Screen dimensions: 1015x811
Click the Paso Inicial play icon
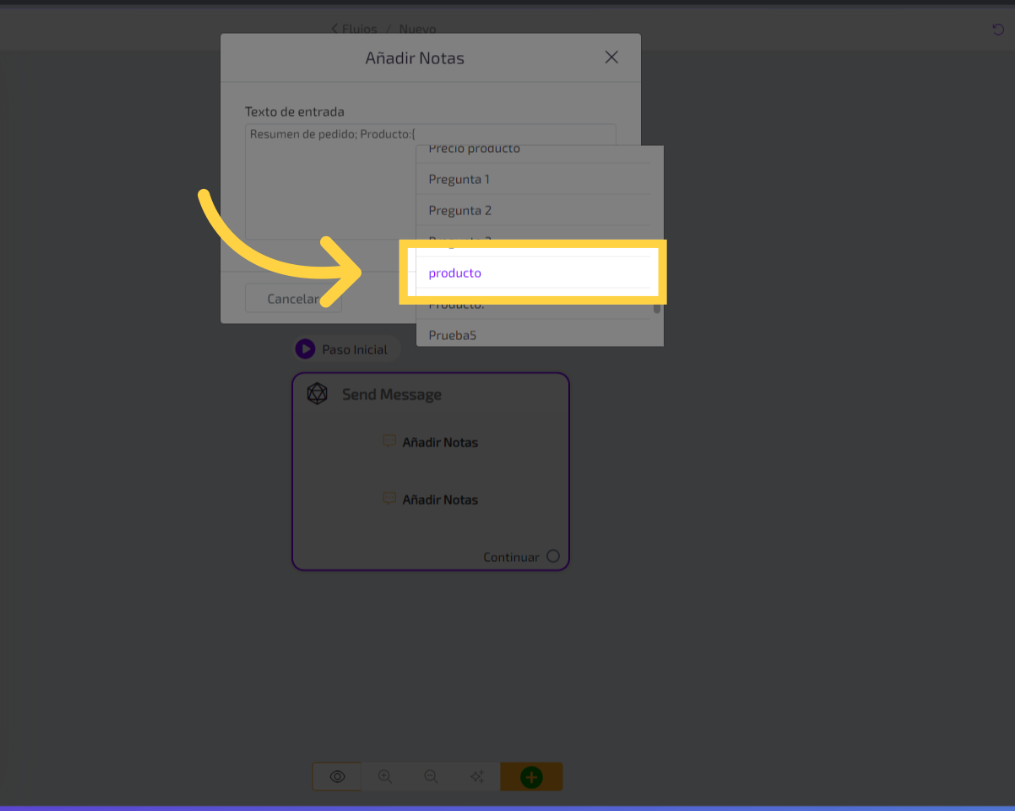(305, 350)
